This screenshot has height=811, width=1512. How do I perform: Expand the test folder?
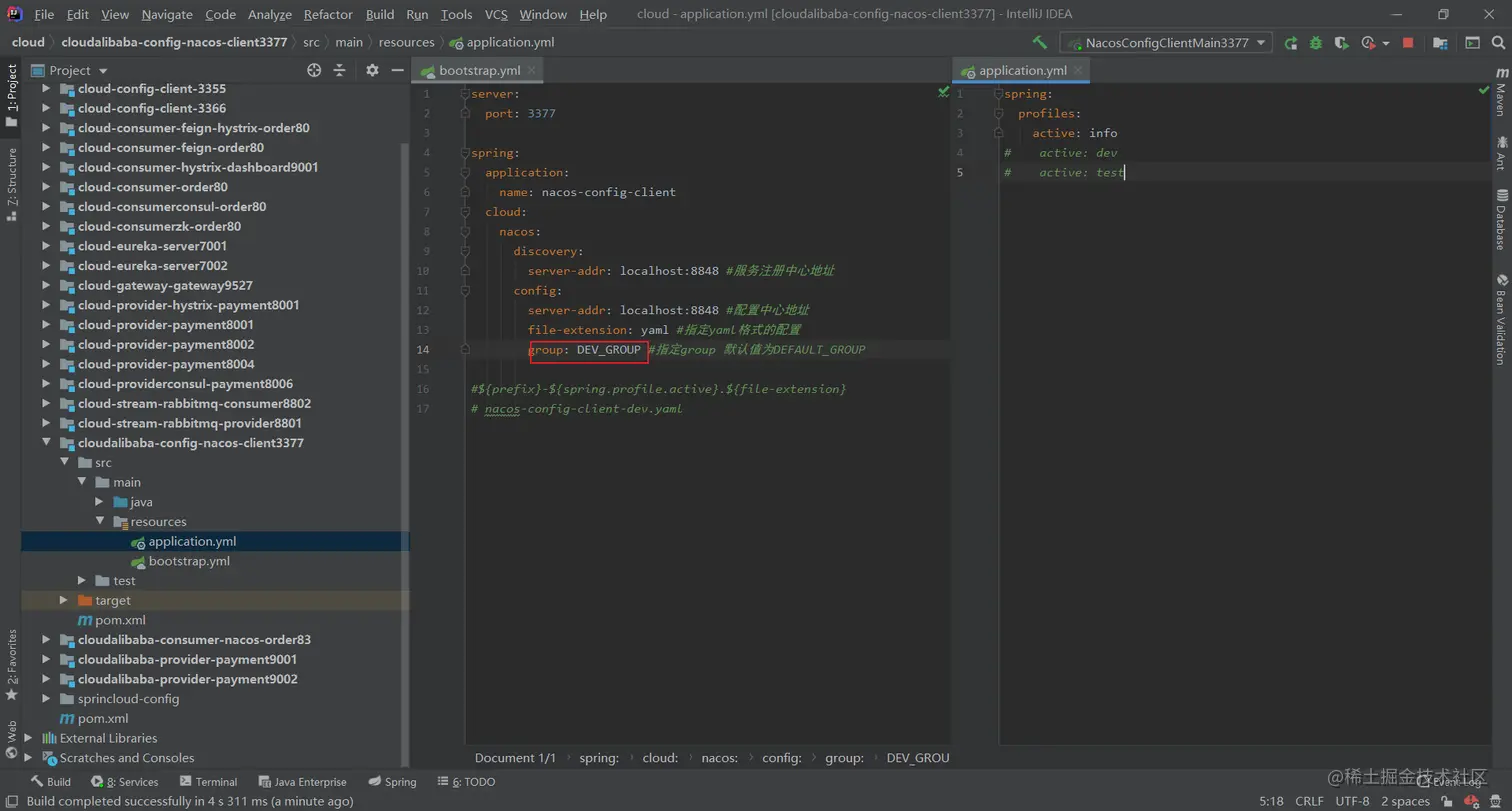[82, 581]
